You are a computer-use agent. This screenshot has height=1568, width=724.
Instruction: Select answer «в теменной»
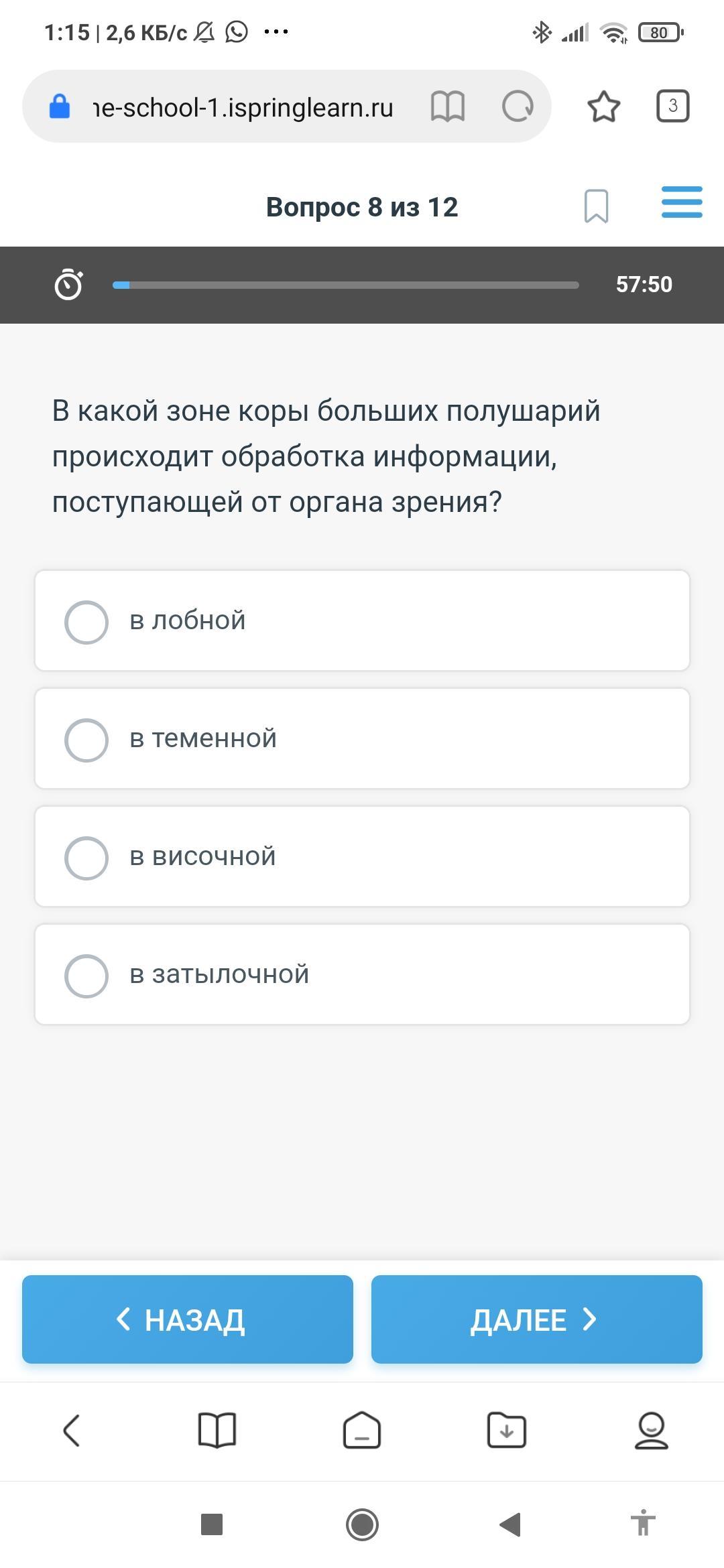[362, 738]
